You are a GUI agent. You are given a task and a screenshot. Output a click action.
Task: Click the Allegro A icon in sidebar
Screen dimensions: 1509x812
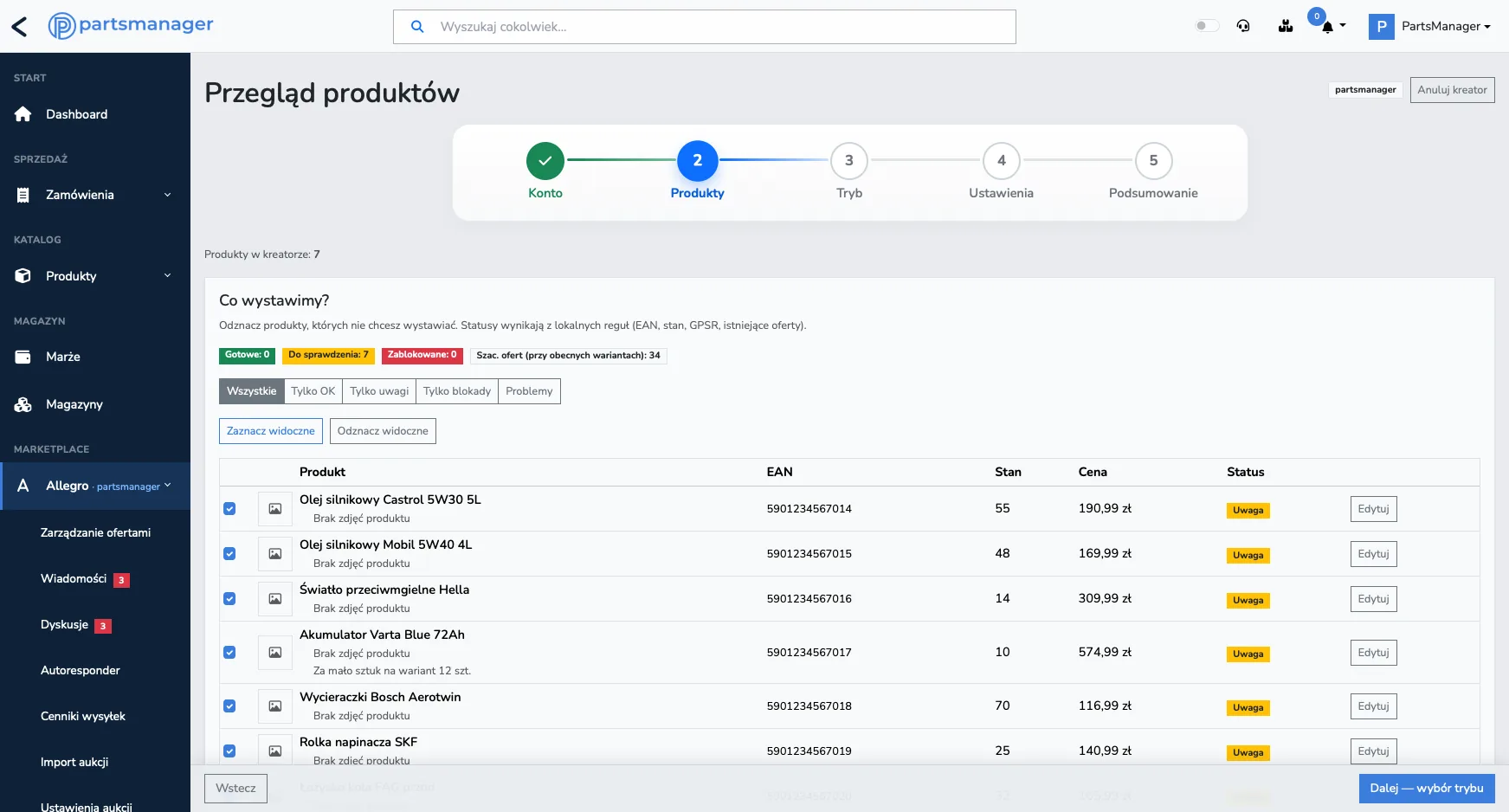(23, 486)
